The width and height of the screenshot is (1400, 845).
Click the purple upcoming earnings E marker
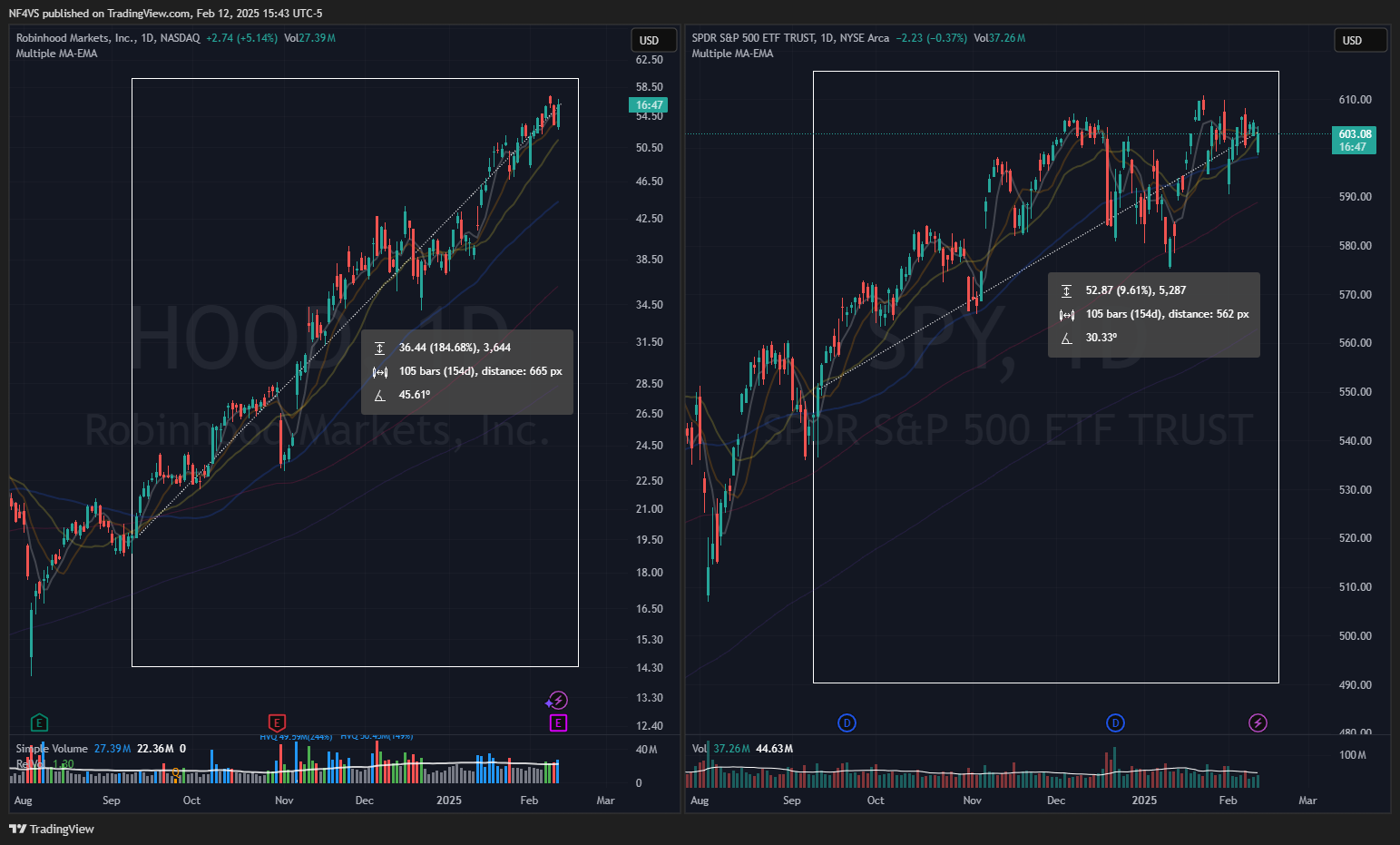[x=558, y=723]
